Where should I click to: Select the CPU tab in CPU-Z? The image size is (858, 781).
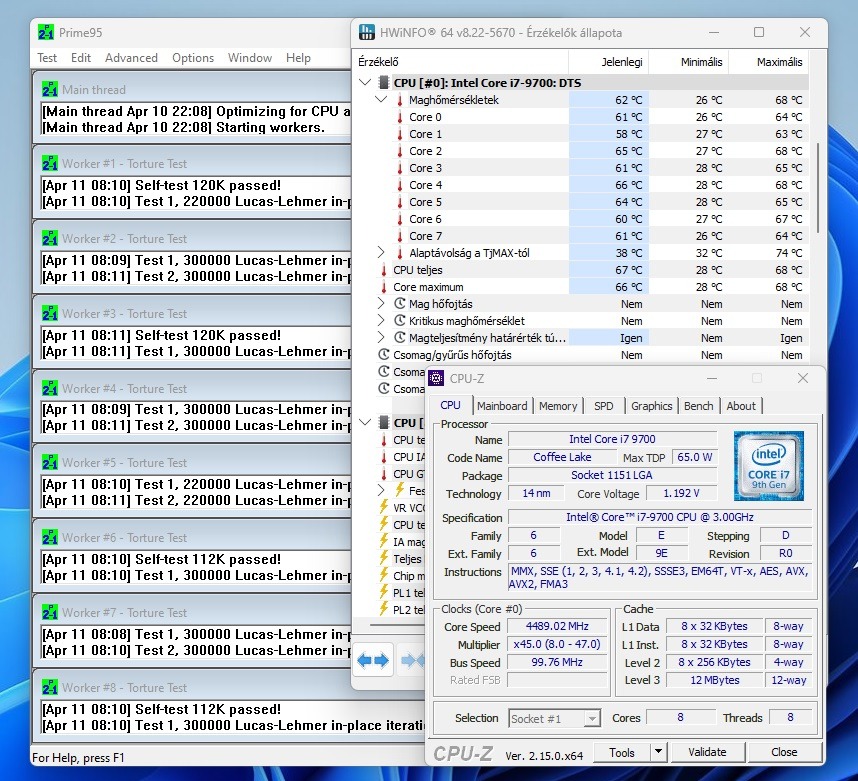coord(450,405)
